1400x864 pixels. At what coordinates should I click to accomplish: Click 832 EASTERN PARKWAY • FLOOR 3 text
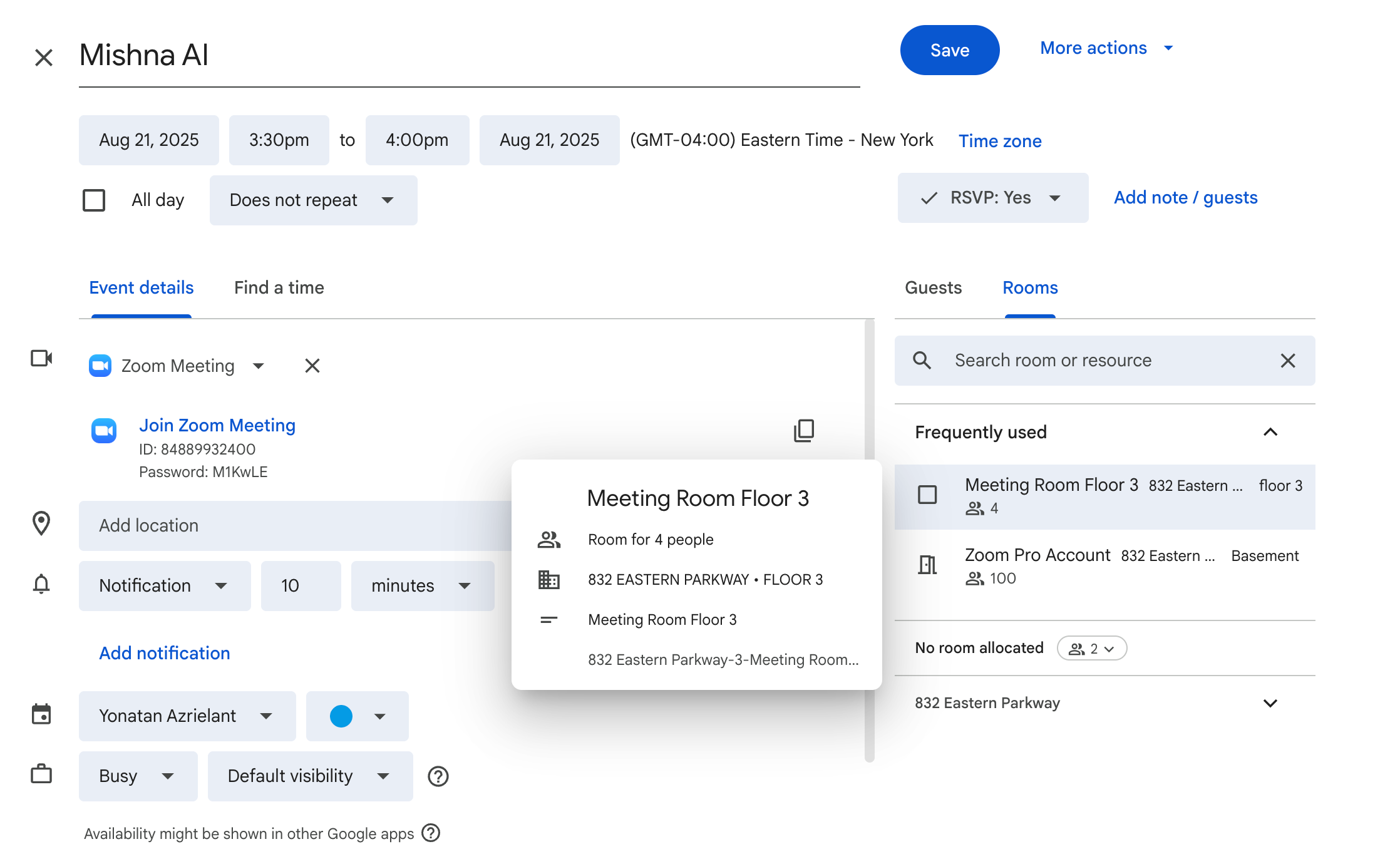pos(706,580)
